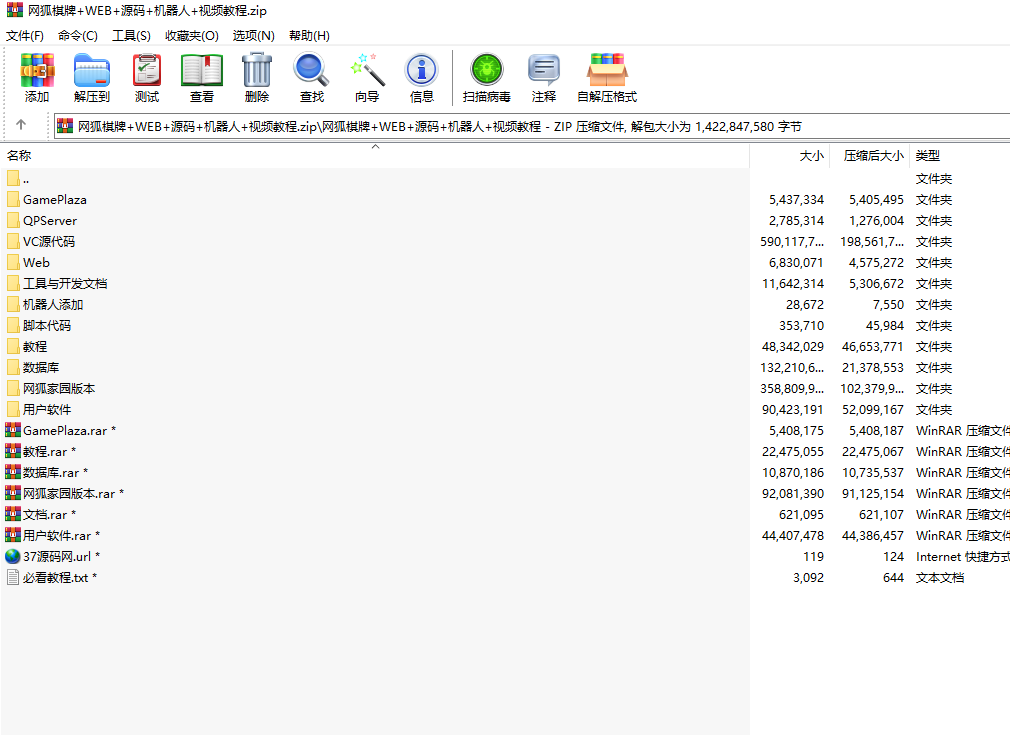The image size is (1010, 735).
Task: Select the Web folder icon
Action: tap(13, 262)
